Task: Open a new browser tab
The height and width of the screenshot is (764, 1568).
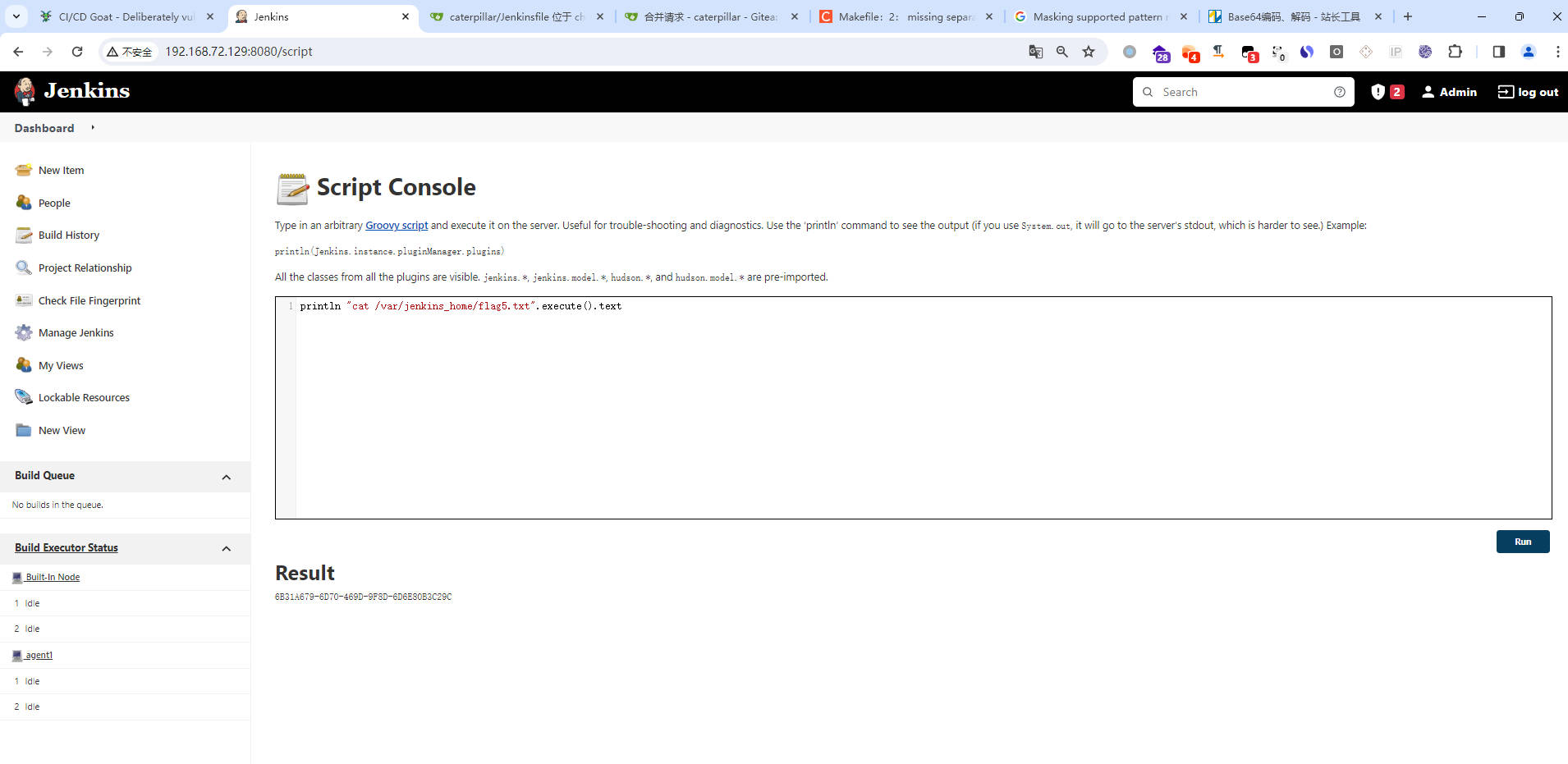Action: coord(1408,16)
